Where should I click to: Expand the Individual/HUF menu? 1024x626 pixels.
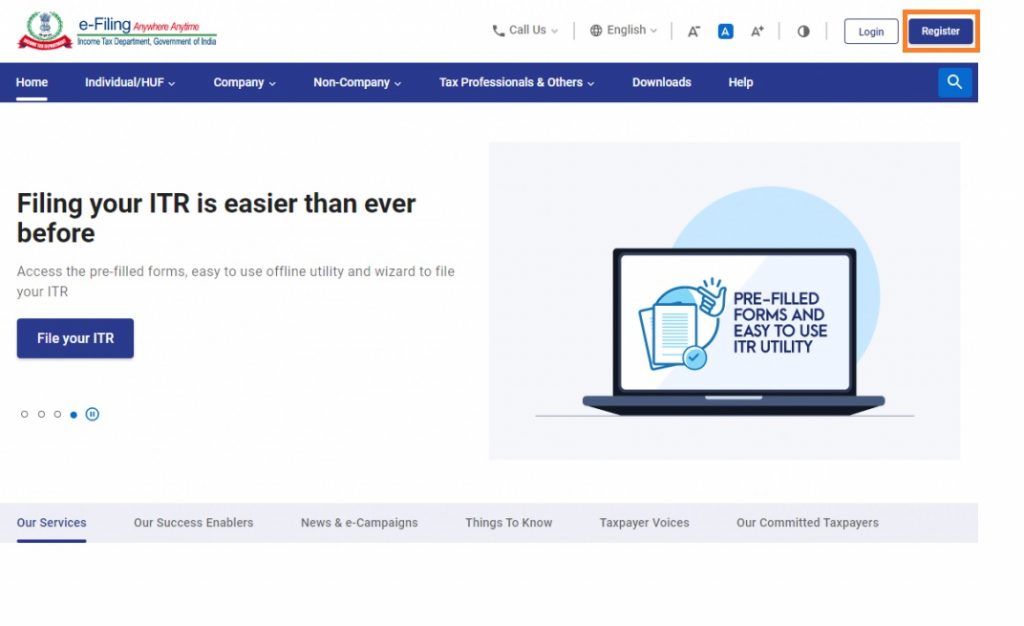coord(130,83)
